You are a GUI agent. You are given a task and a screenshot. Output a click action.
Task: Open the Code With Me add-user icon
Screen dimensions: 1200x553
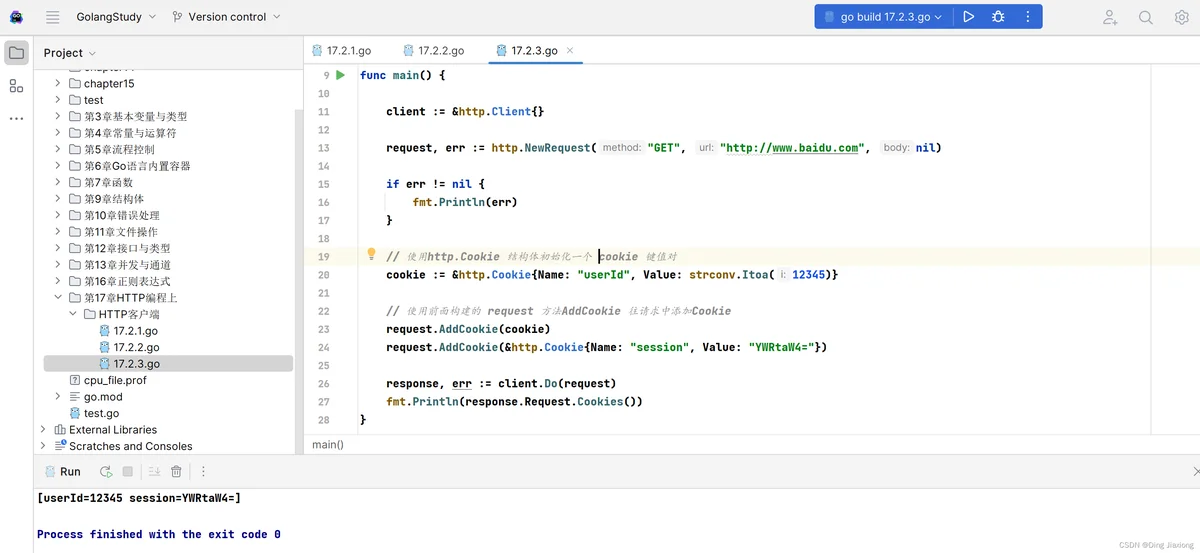(x=1110, y=17)
